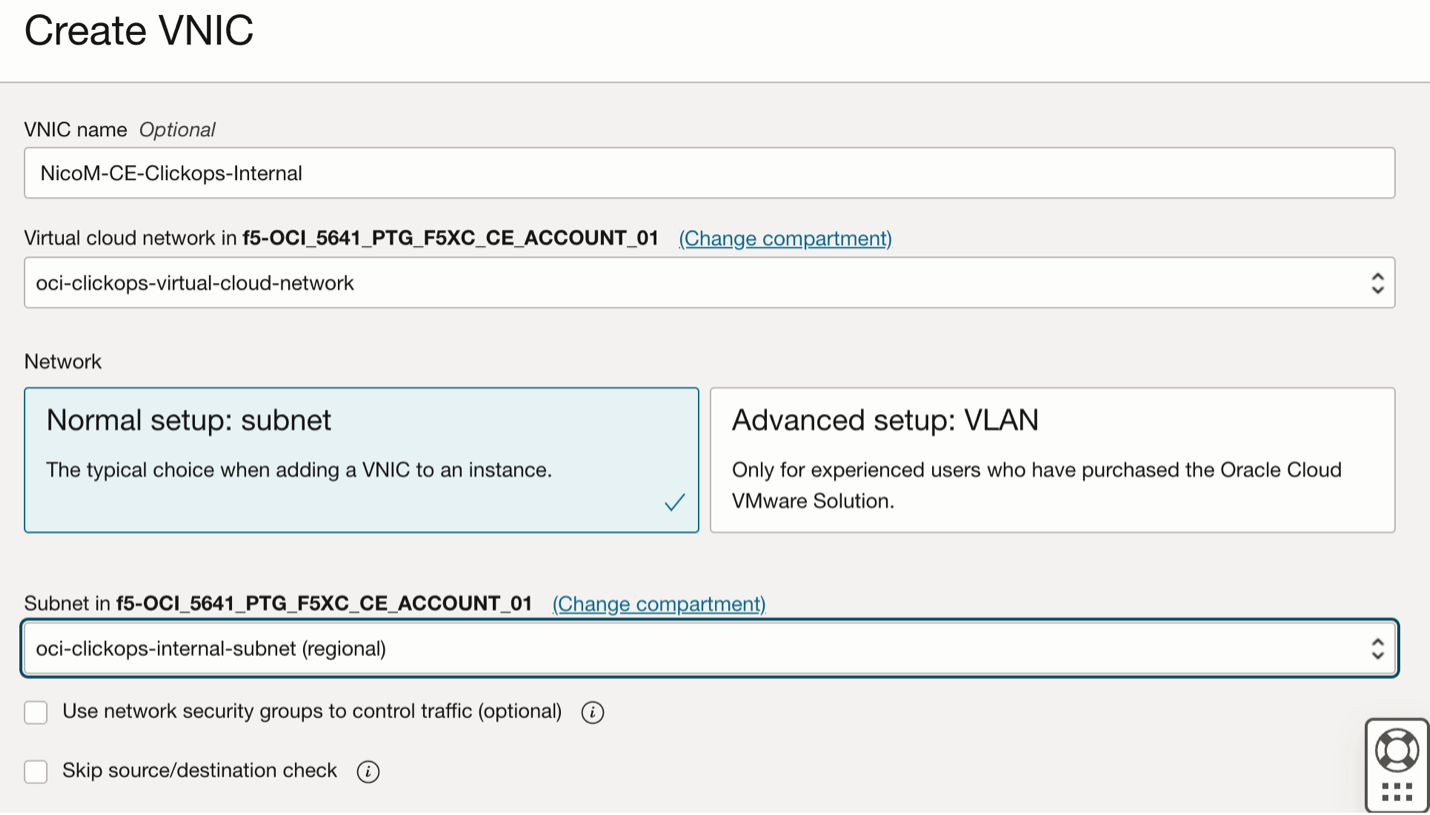Click the typical choice description text

[299, 470]
